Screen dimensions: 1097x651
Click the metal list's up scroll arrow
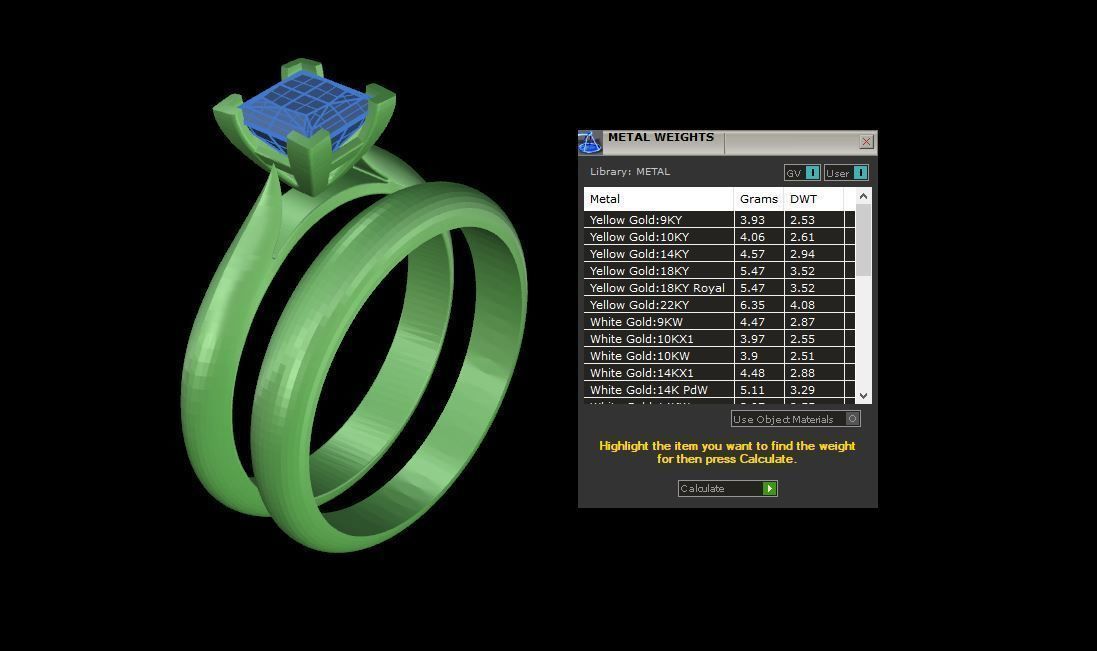point(863,196)
